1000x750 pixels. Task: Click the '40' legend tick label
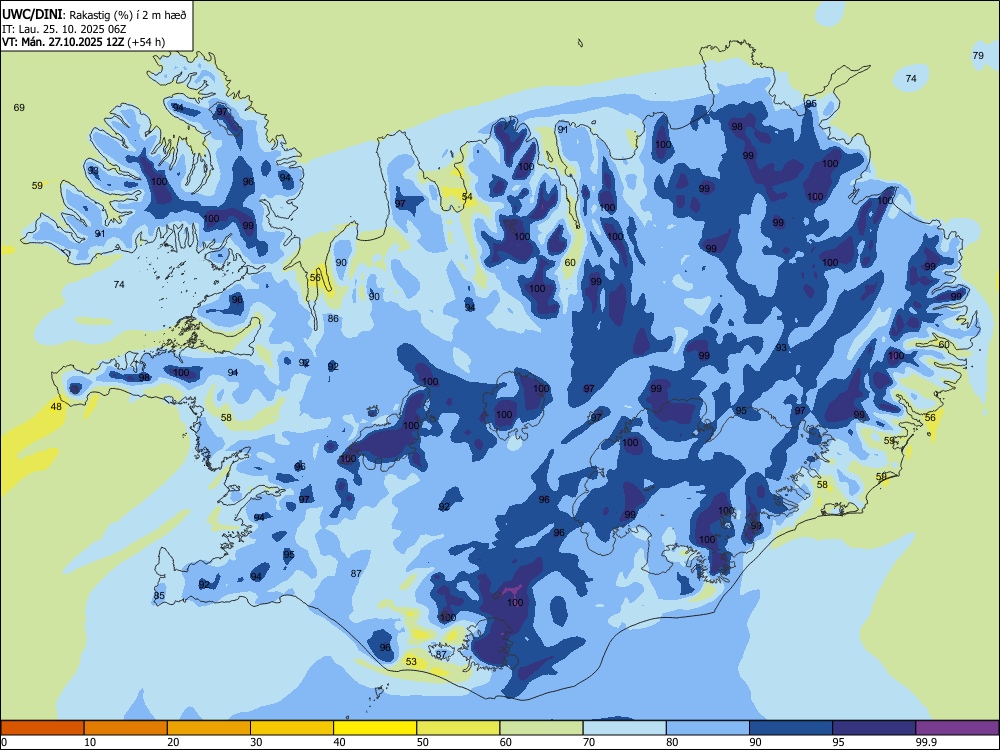pos(339,742)
